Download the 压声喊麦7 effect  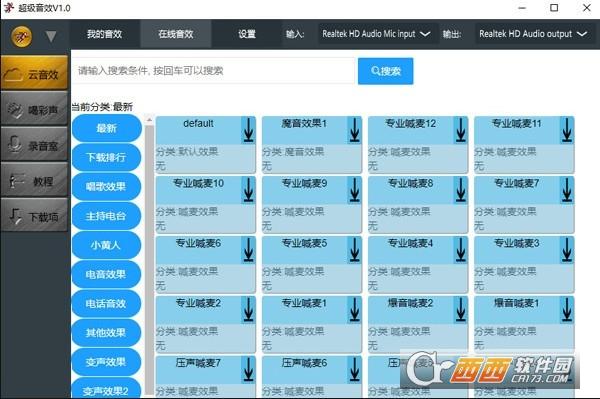coord(248,370)
